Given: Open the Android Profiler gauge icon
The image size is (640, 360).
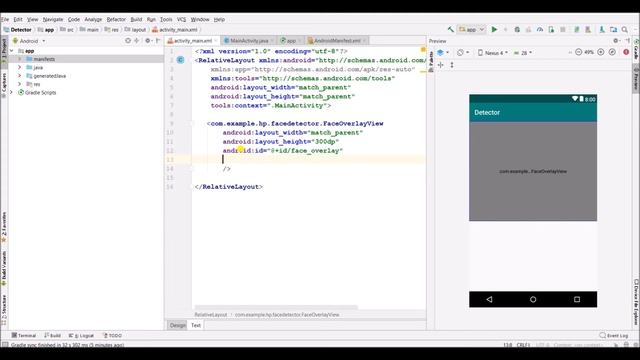Looking at the screenshot, I should 540,29.
